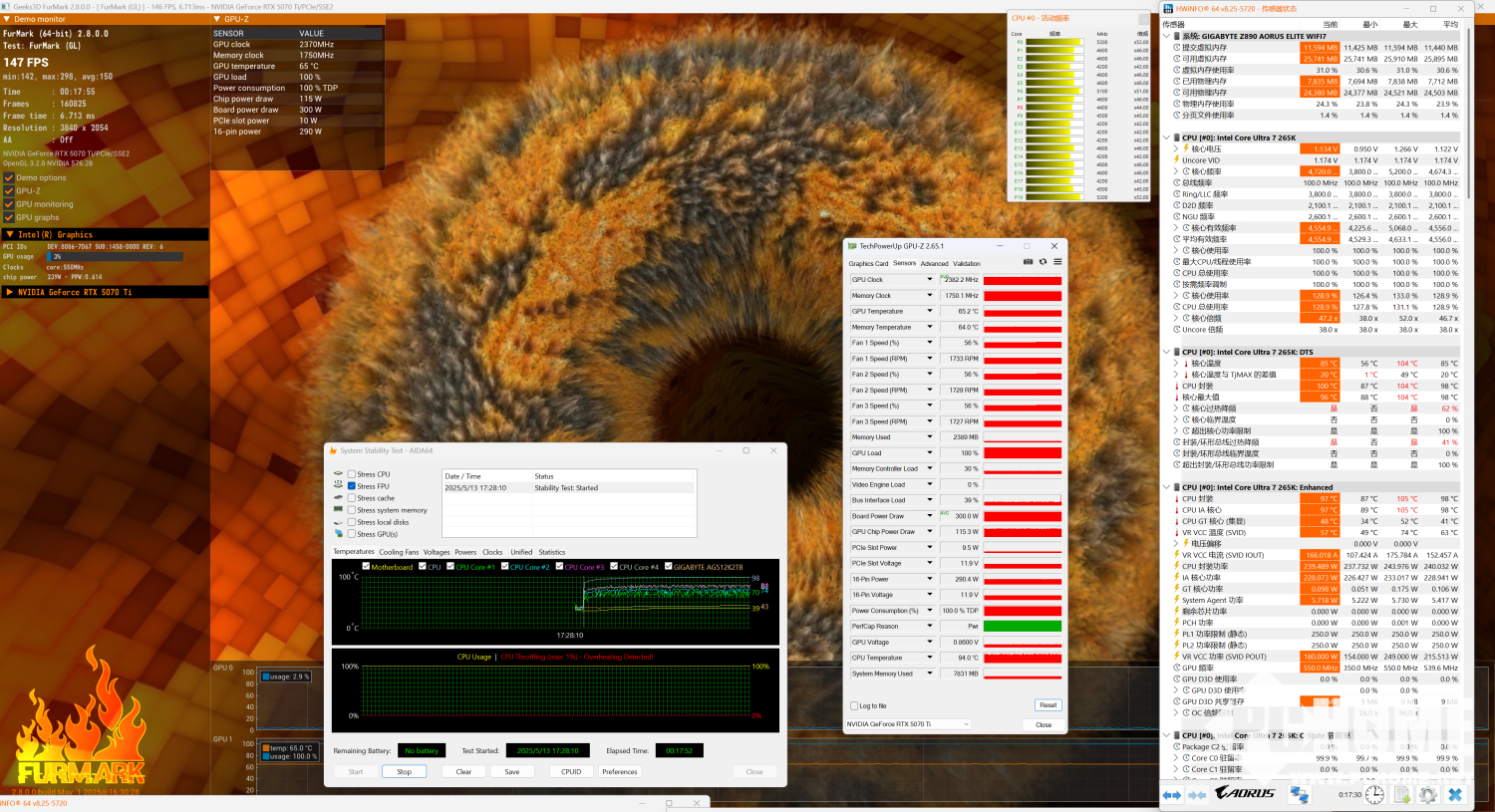Viewport: 1495px width, 812px height.
Task: Click the HWiNFO clock reset icon
Action: click(1374, 794)
